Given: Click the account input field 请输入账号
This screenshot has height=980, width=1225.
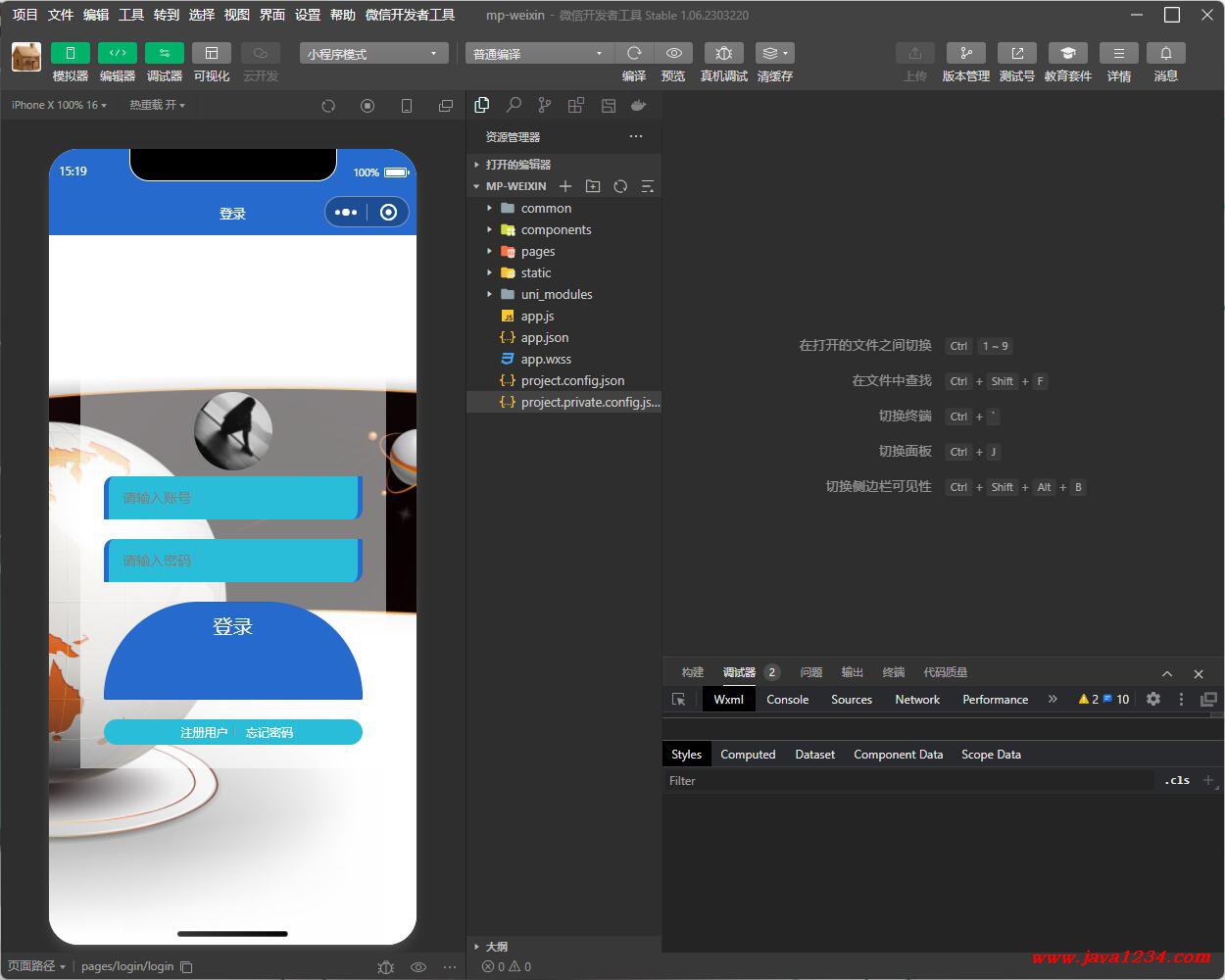Looking at the screenshot, I should (233, 498).
